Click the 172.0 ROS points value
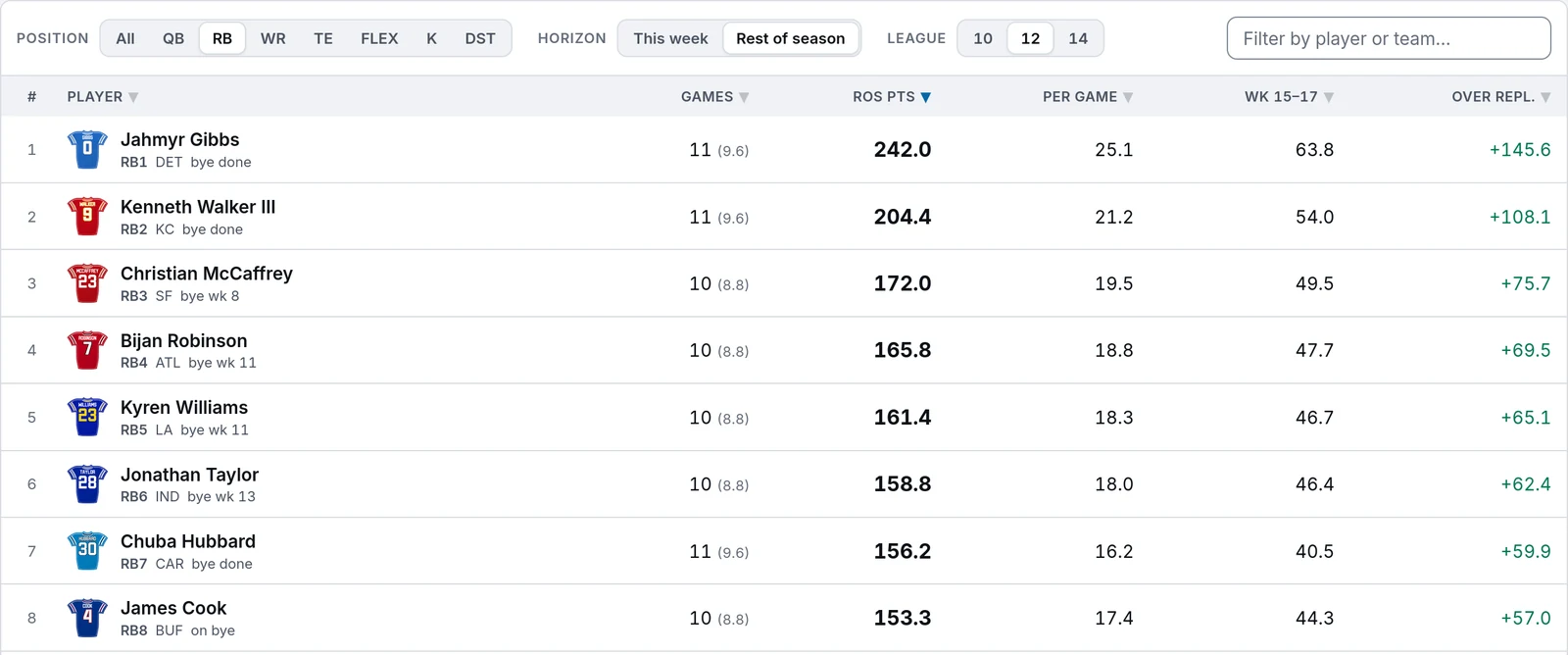The image size is (1568, 655). tap(903, 283)
